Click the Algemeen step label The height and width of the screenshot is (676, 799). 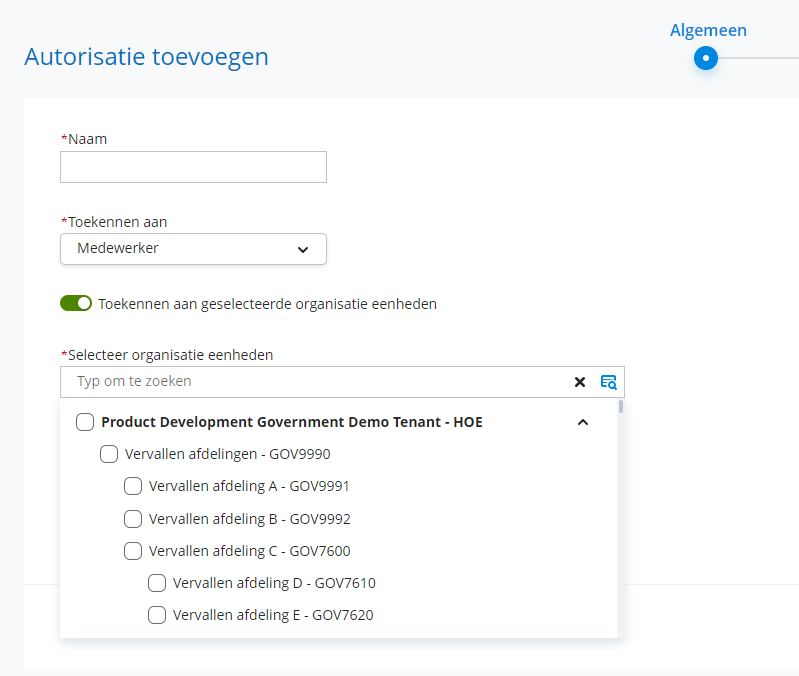coord(708,30)
